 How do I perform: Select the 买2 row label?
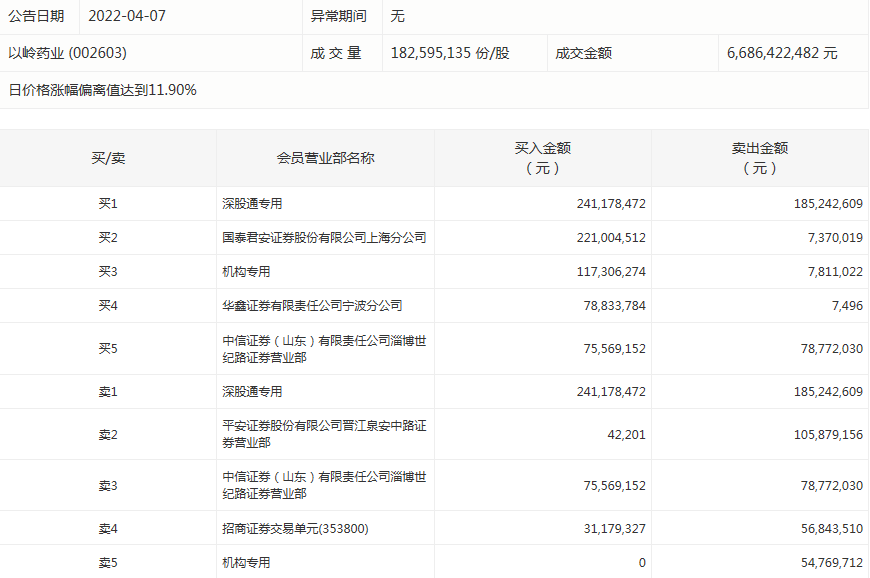click(108, 238)
